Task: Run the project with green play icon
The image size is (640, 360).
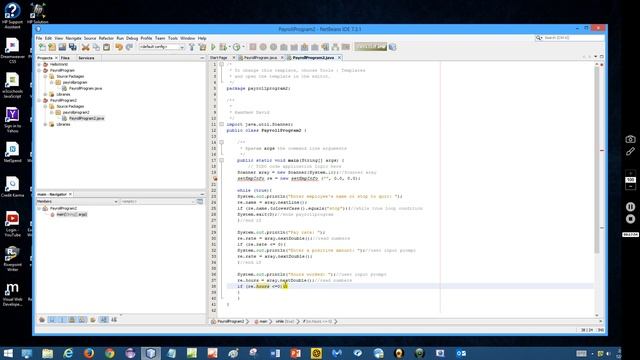Action: [x=213, y=47]
